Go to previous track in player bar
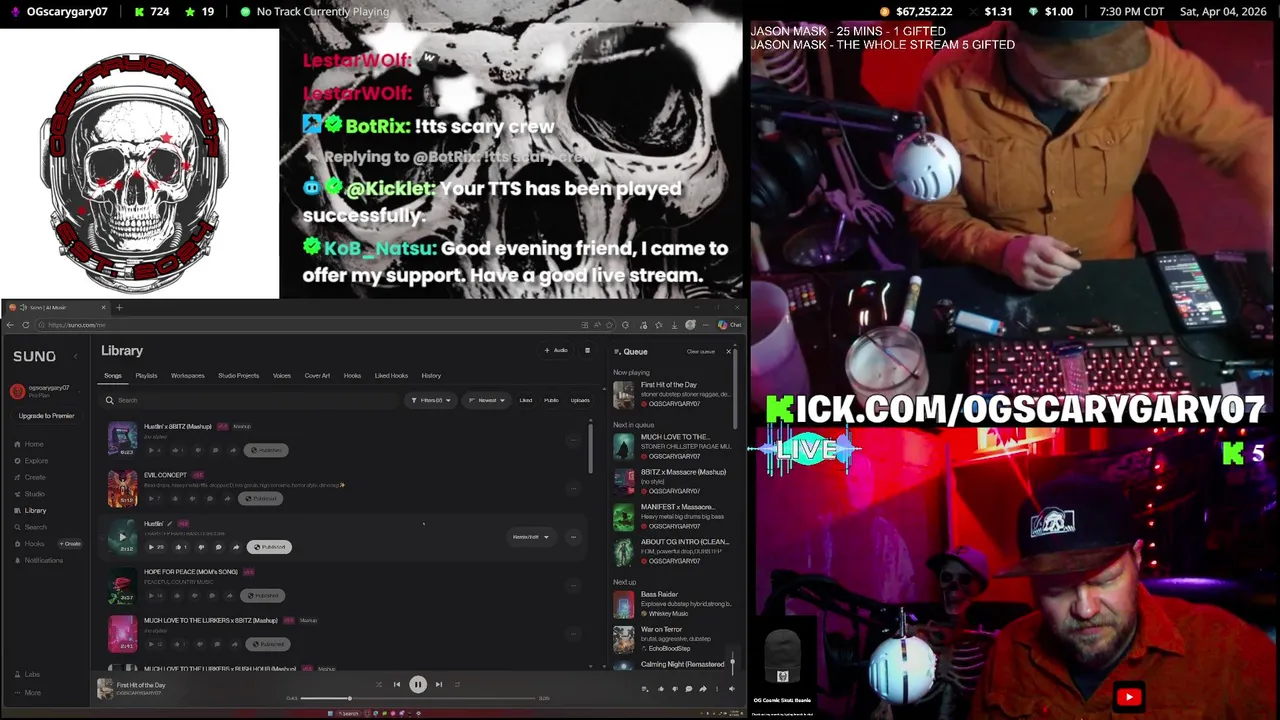 click(x=397, y=684)
